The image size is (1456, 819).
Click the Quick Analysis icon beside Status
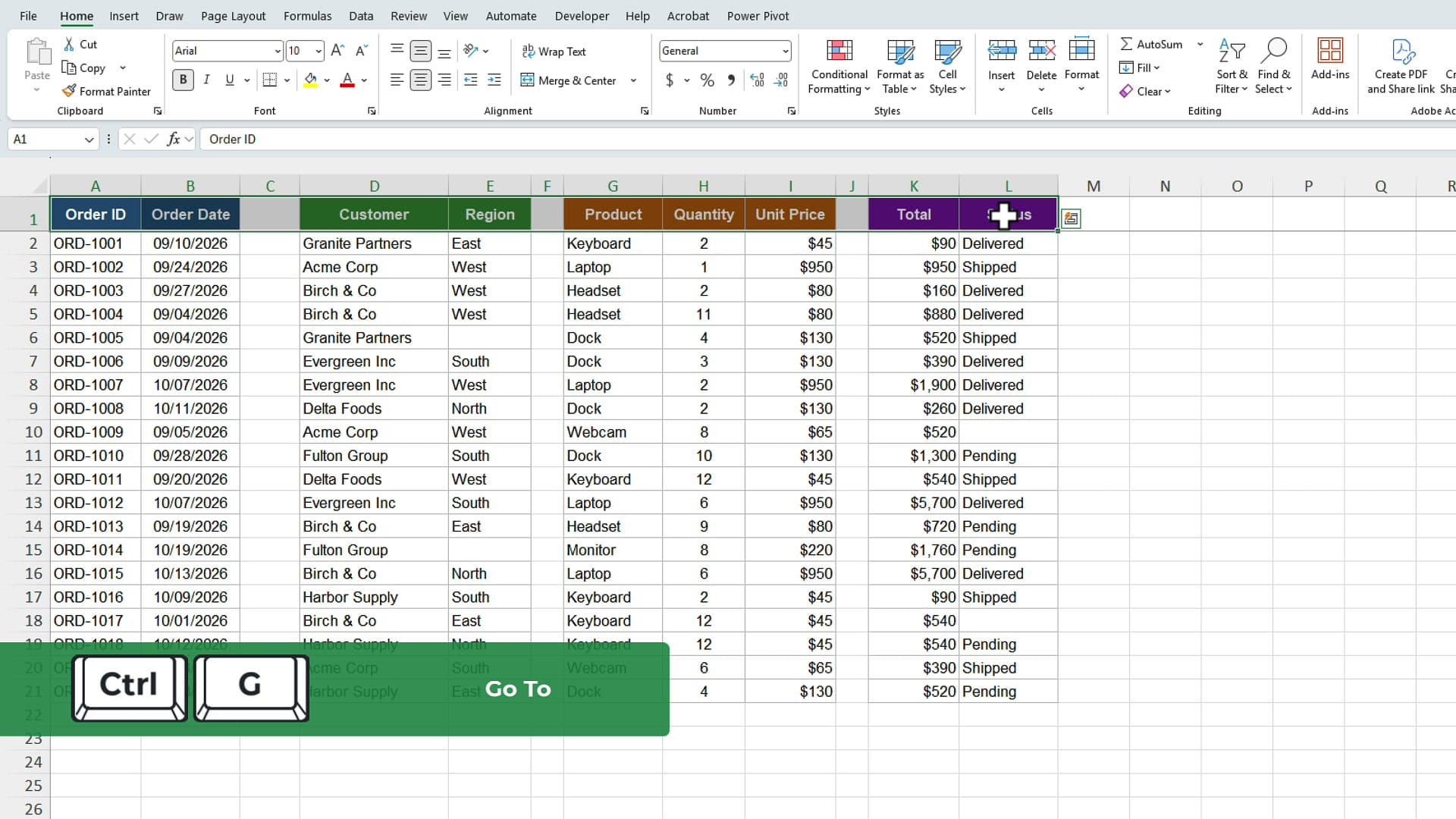click(x=1071, y=218)
